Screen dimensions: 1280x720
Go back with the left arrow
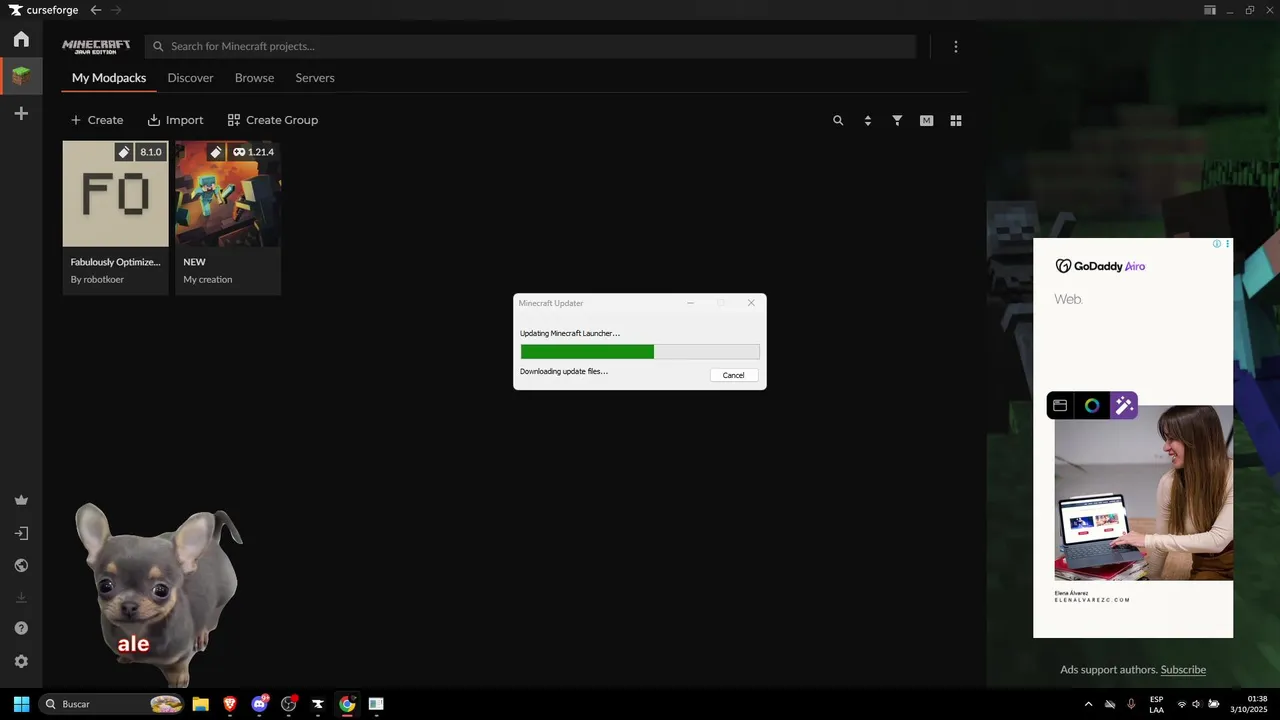pos(96,10)
